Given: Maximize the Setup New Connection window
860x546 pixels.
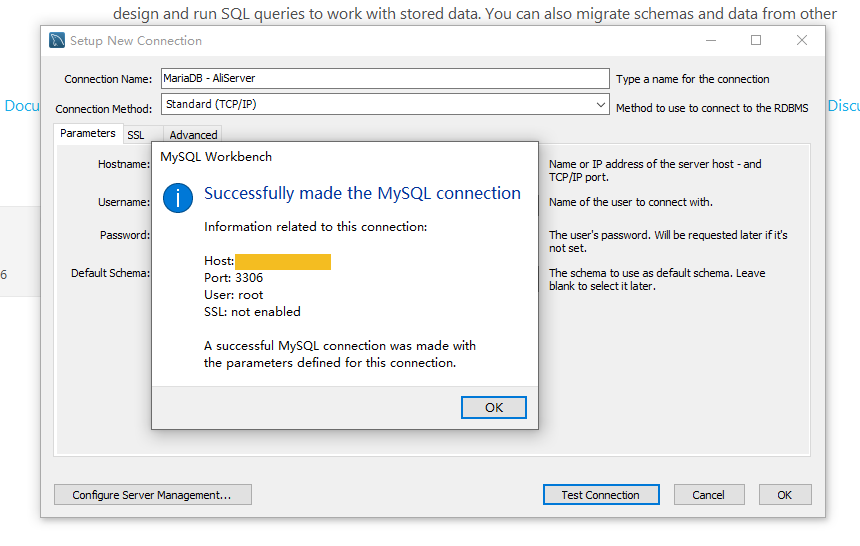Looking at the screenshot, I should pos(756,41).
